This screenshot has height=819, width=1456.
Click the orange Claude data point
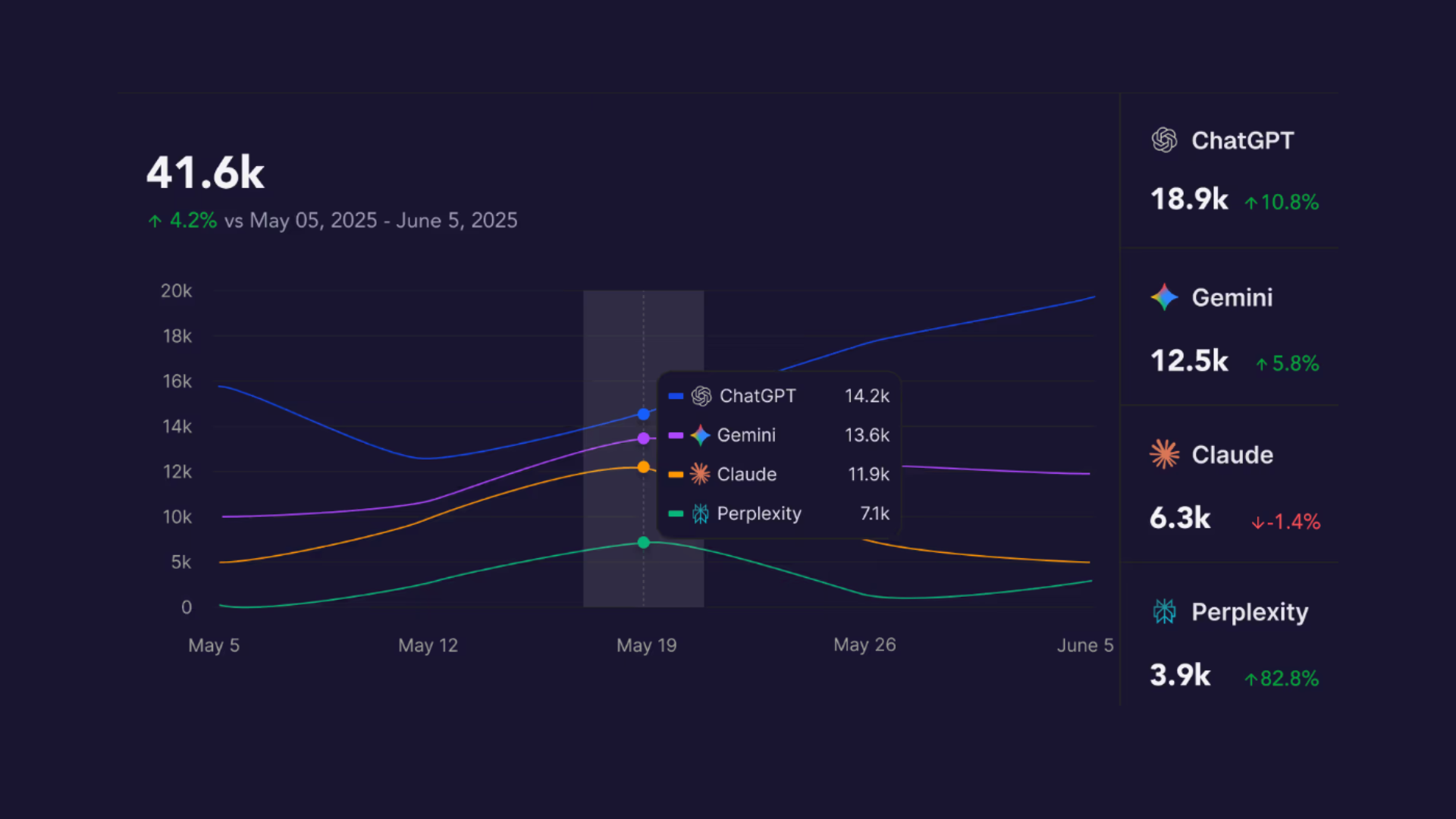point(644,467)
